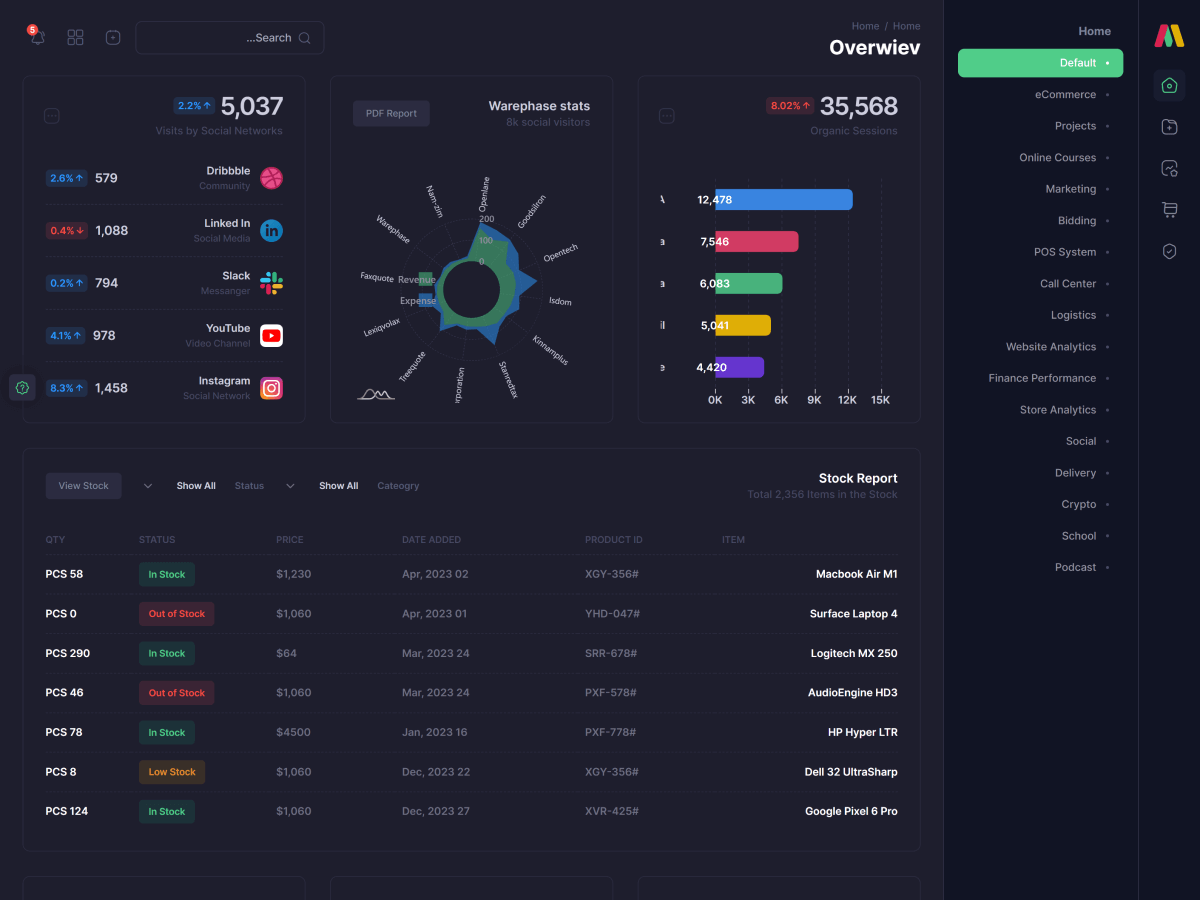Expand the Status filter dropdown
This screenshot has height=900, width=1200.
(x=290, y=486)
